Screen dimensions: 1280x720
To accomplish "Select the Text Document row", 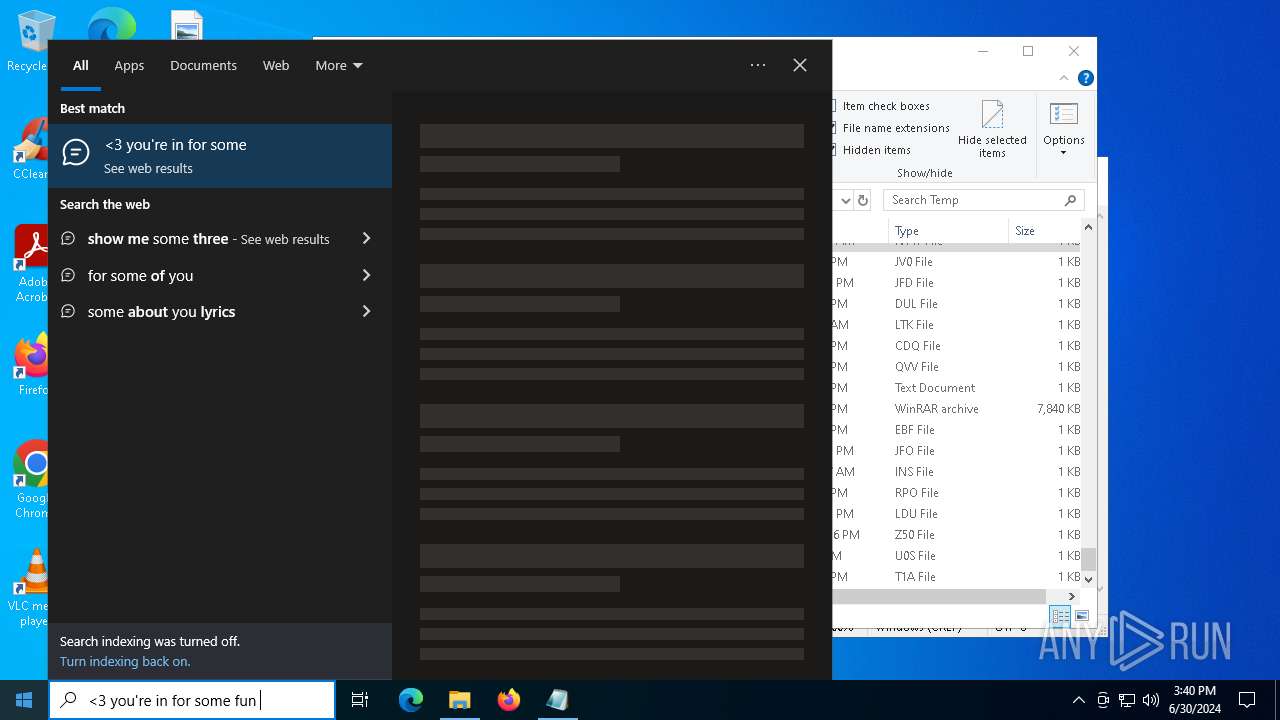I will (957, 388).
